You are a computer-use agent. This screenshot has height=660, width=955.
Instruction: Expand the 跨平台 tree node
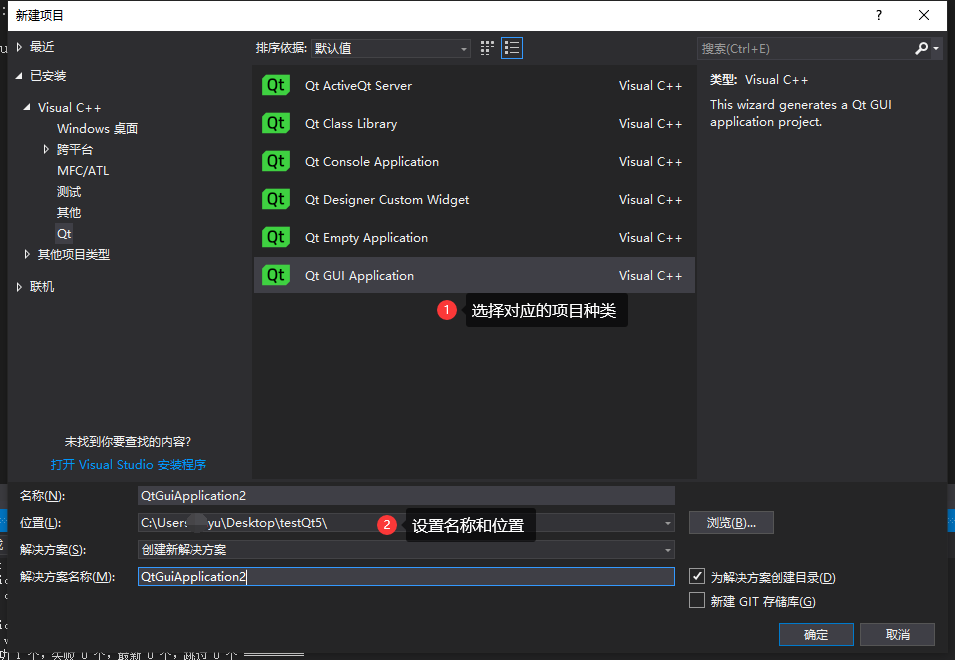pyautogui.click(x=44, y=149)
